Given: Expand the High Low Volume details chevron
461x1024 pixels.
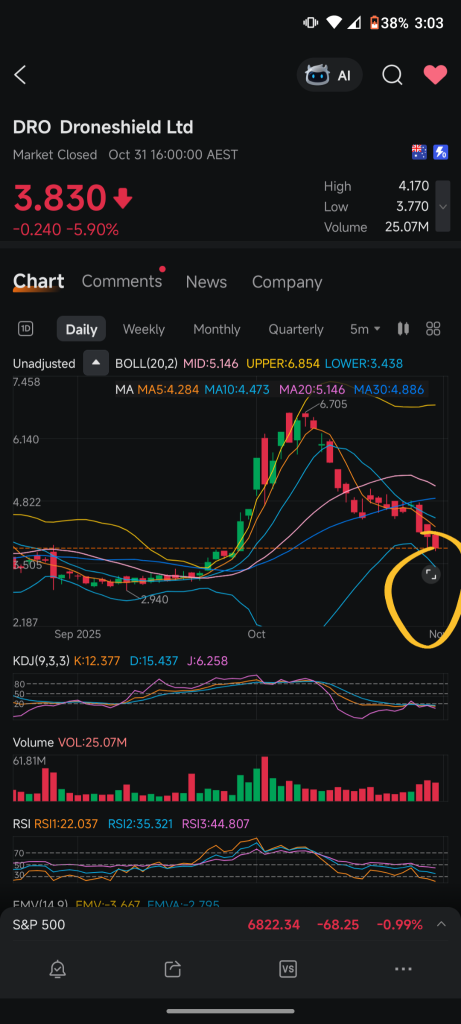Looking at the screenshot, I should (x=443, y=206).
